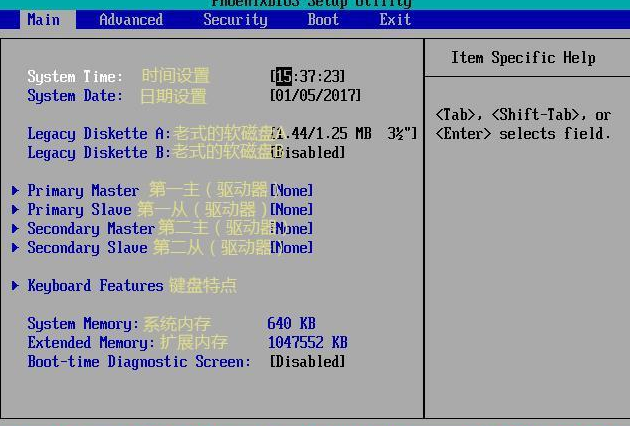Select the highlighted hour field in System Time

(x=283, y=77)
